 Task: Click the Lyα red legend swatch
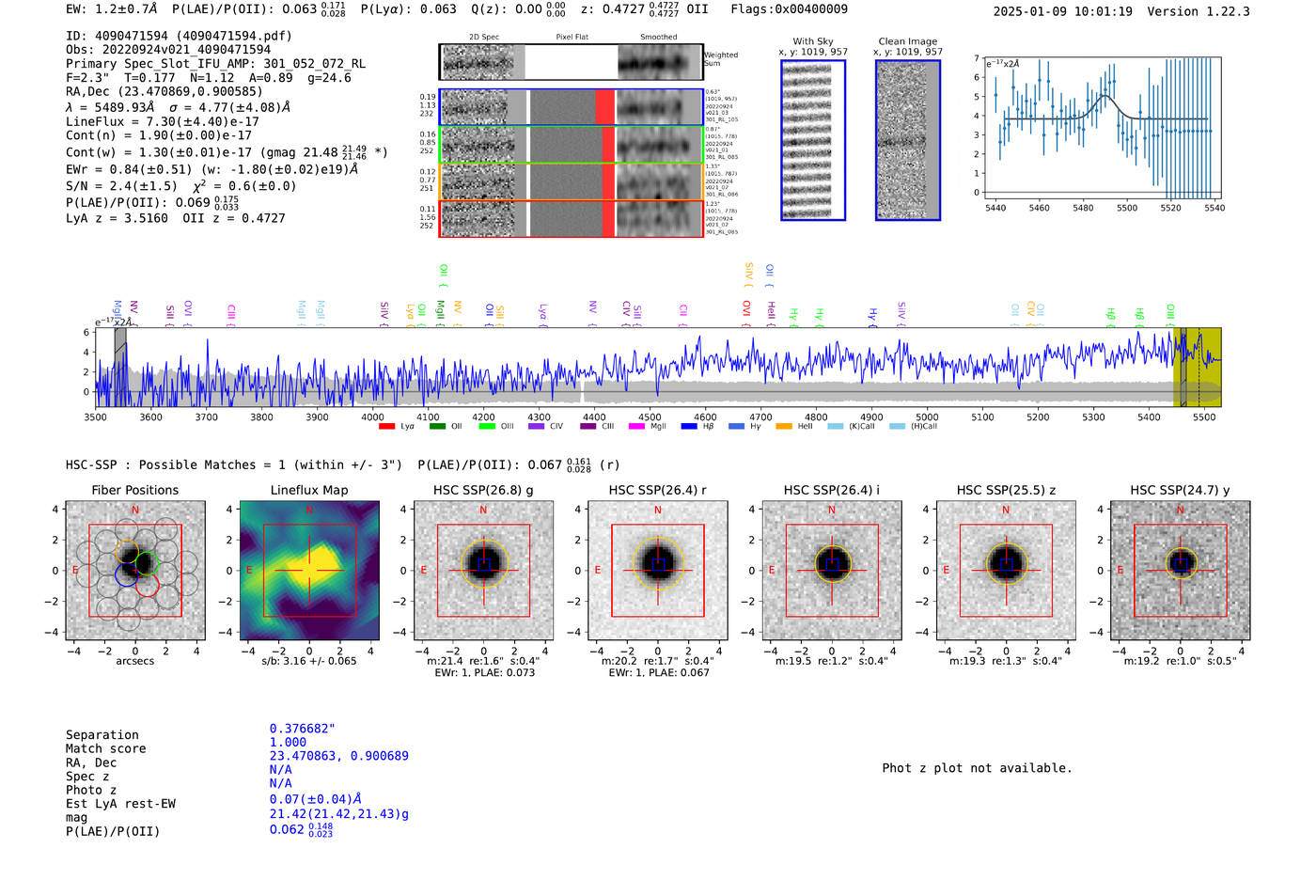(x=386, y=427)
